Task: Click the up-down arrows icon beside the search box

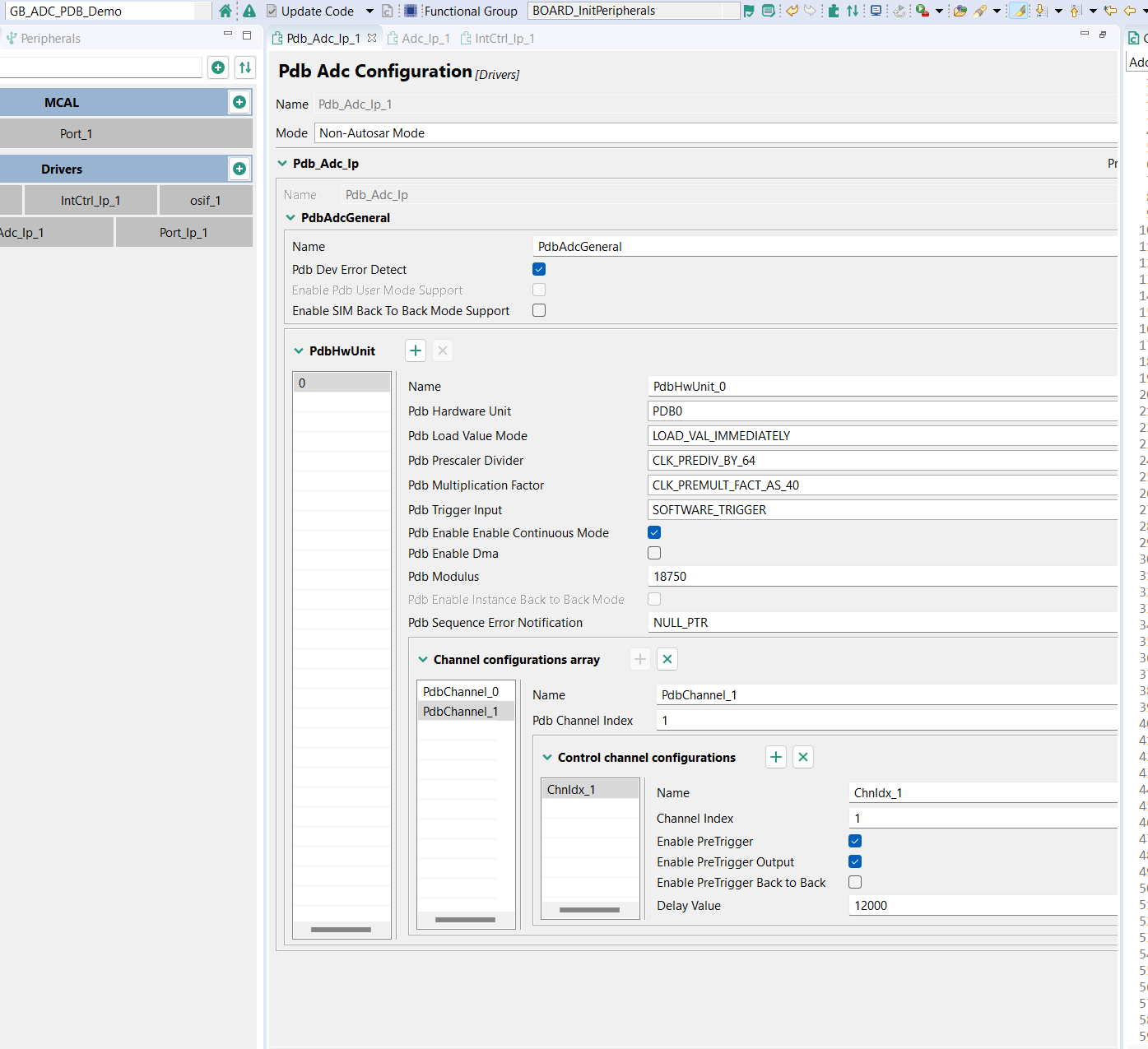Action: pyautogui.click(x=244, y=67)
